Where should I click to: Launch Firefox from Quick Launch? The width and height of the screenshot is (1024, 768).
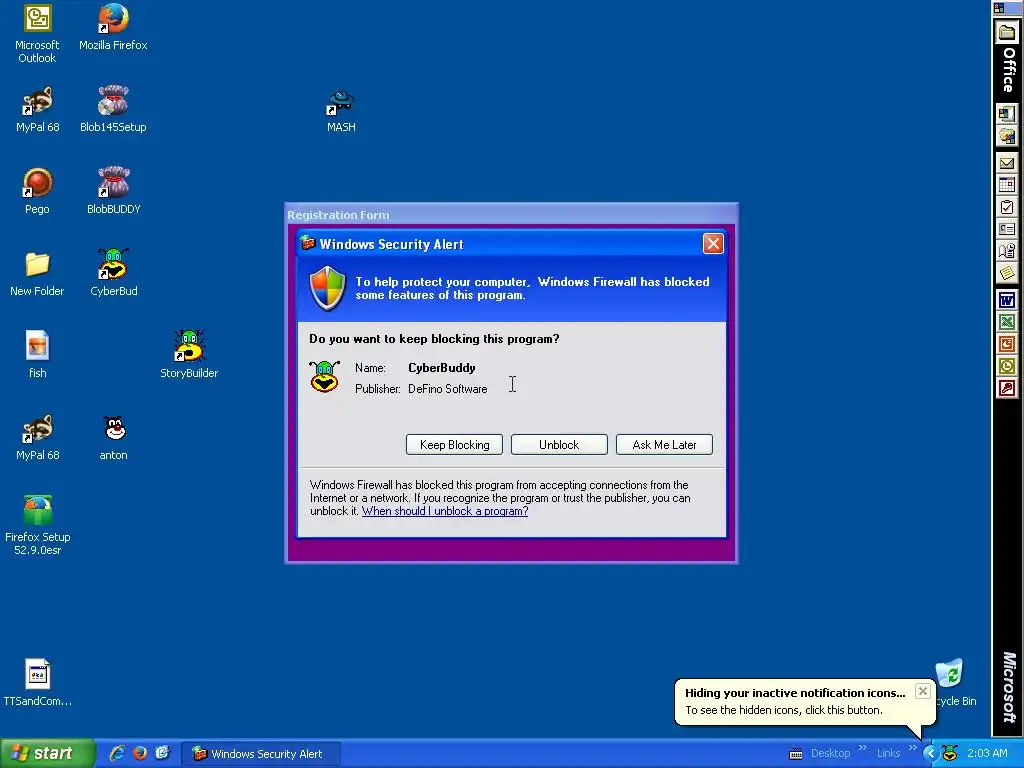tap(140, 753)
